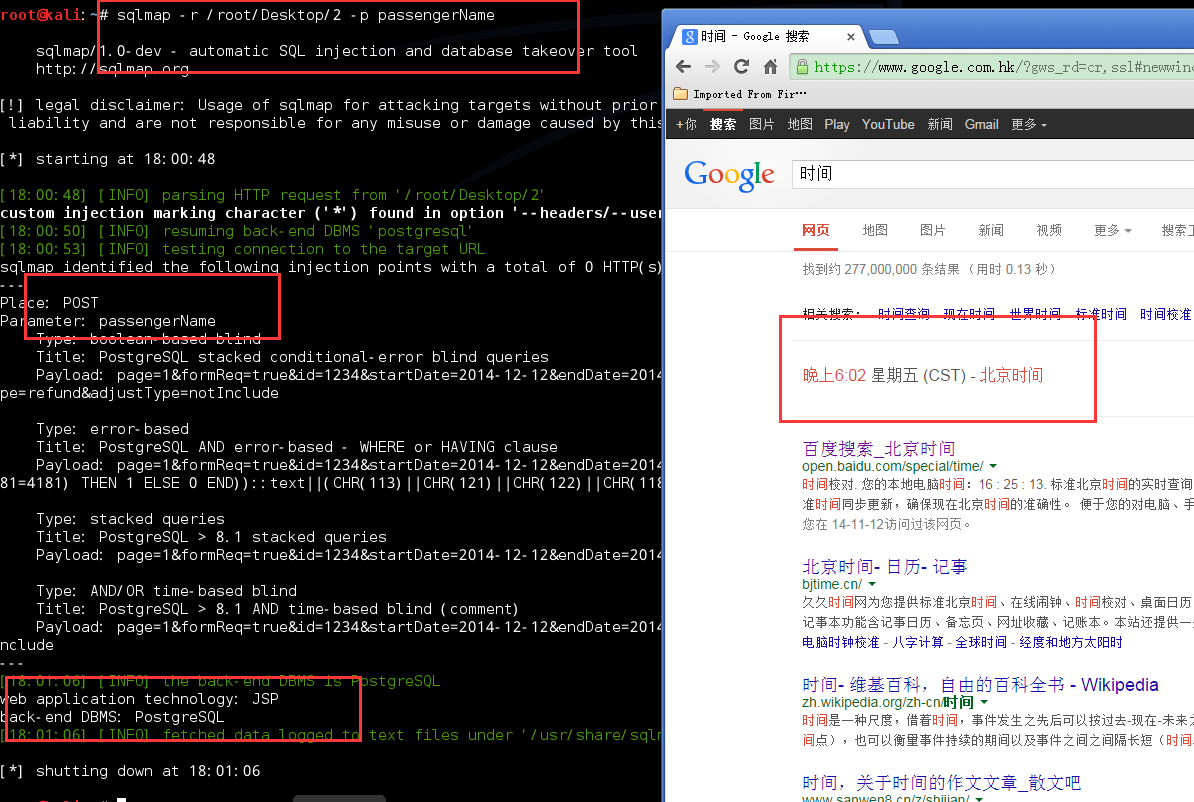Open the 北京时间 link in the time answer
This screenshot has width=1194, height=802.
point(1010,375)
